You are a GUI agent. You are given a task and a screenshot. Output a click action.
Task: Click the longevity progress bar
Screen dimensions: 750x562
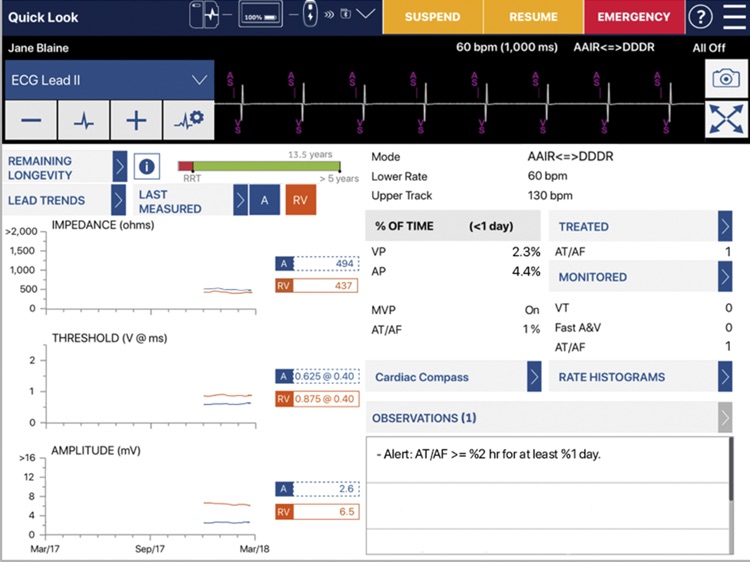259,166
